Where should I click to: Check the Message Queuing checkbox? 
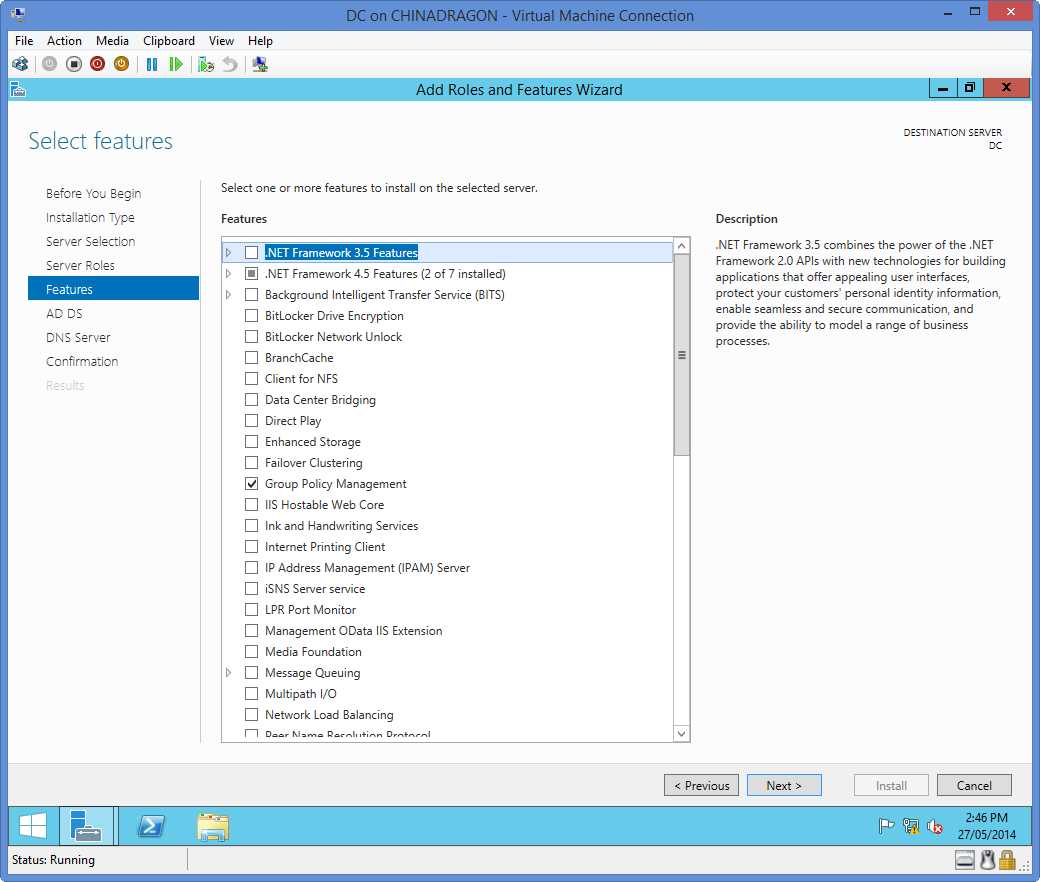(251, 672)
